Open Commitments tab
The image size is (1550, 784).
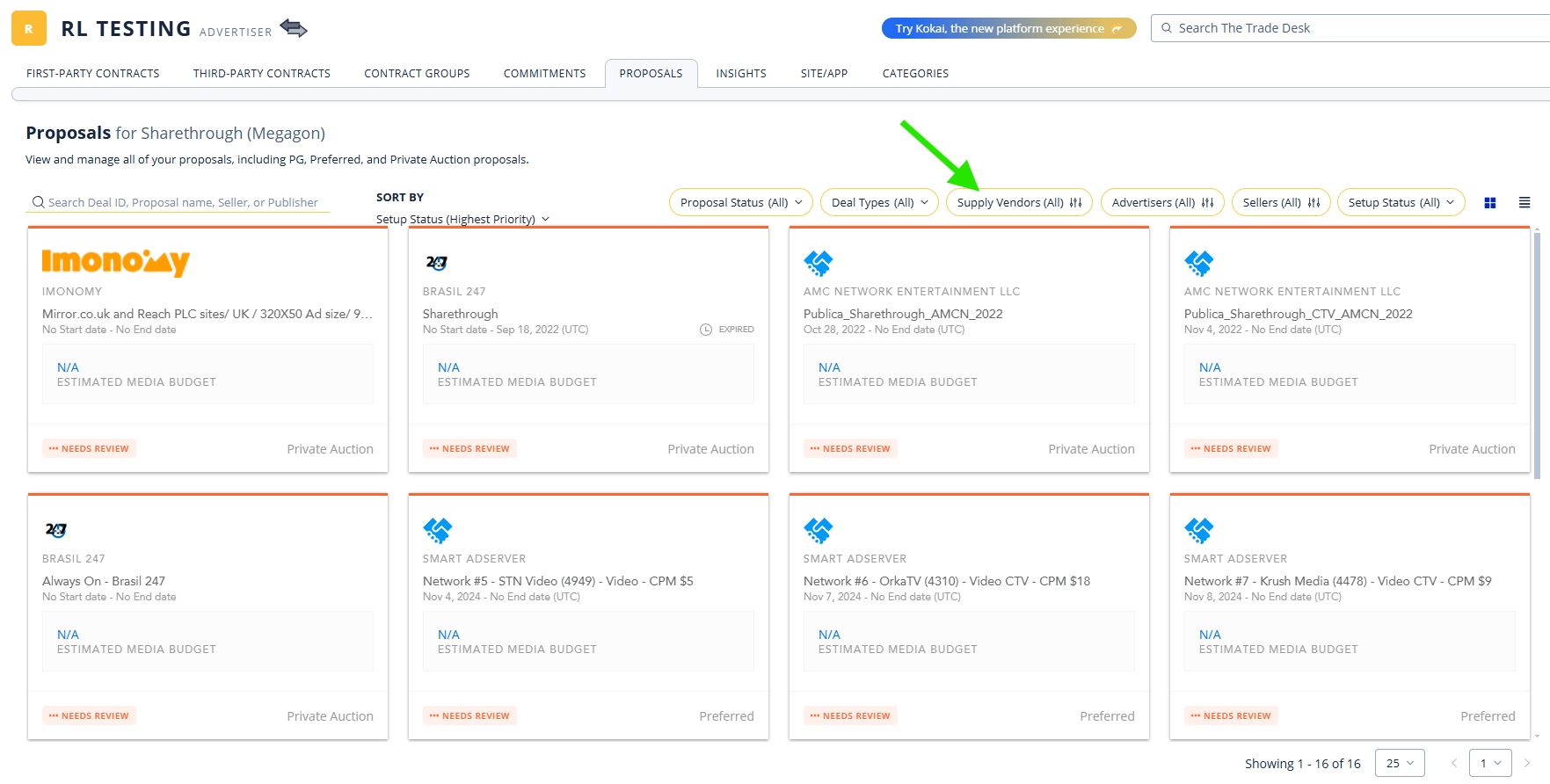coord(545,74)
